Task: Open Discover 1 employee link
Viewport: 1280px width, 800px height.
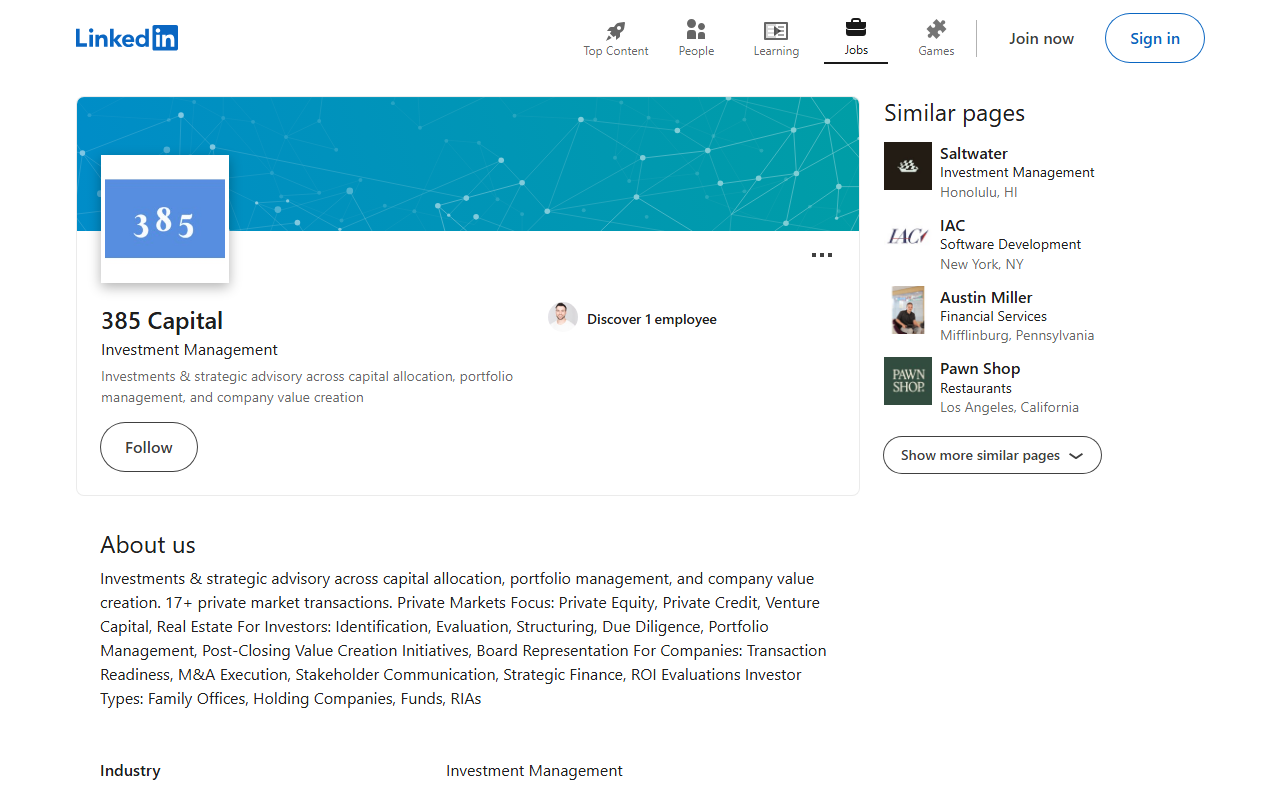Action: point(652,320)
